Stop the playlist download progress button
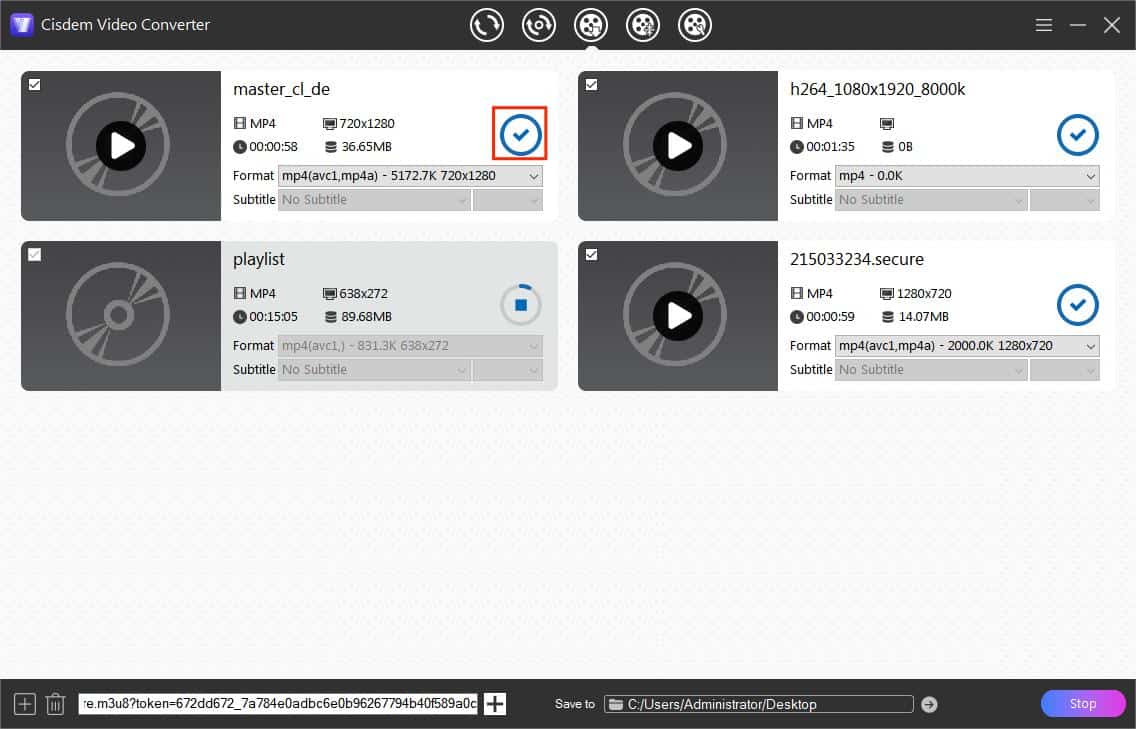The width and height of the screenshot is (1136, 729). click(520, 305)
